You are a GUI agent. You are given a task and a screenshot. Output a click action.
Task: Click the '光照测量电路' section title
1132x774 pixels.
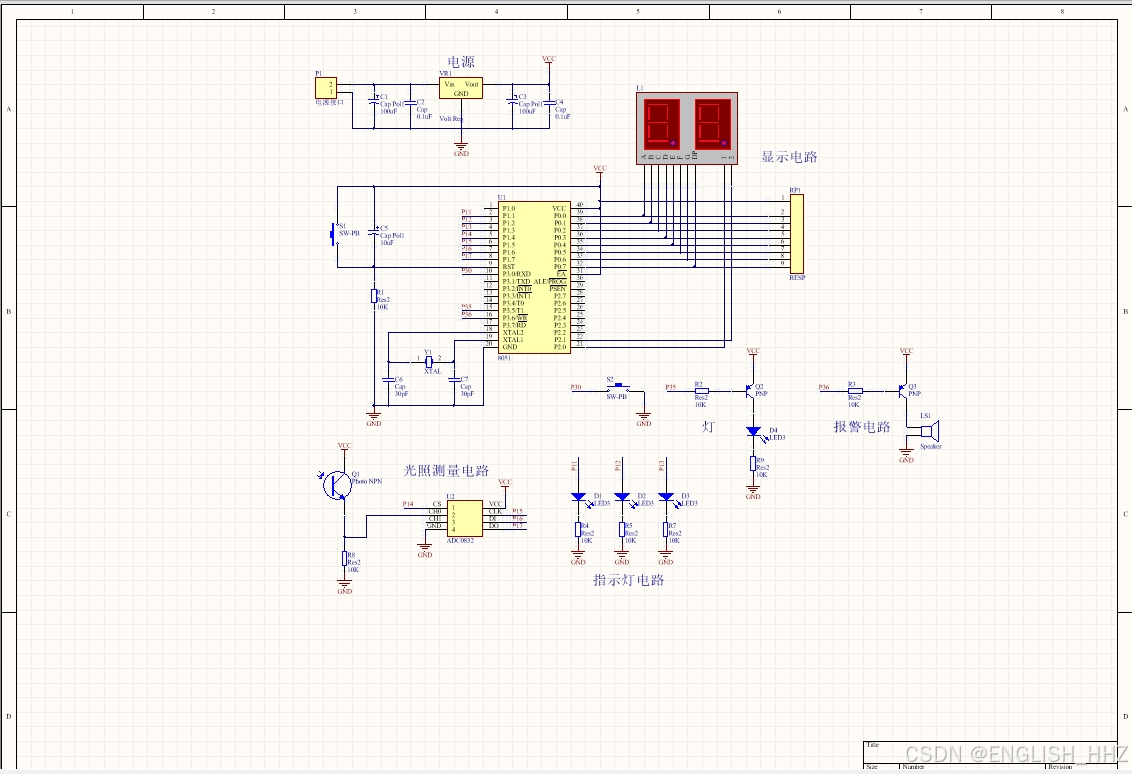click(x=446, y=471)
